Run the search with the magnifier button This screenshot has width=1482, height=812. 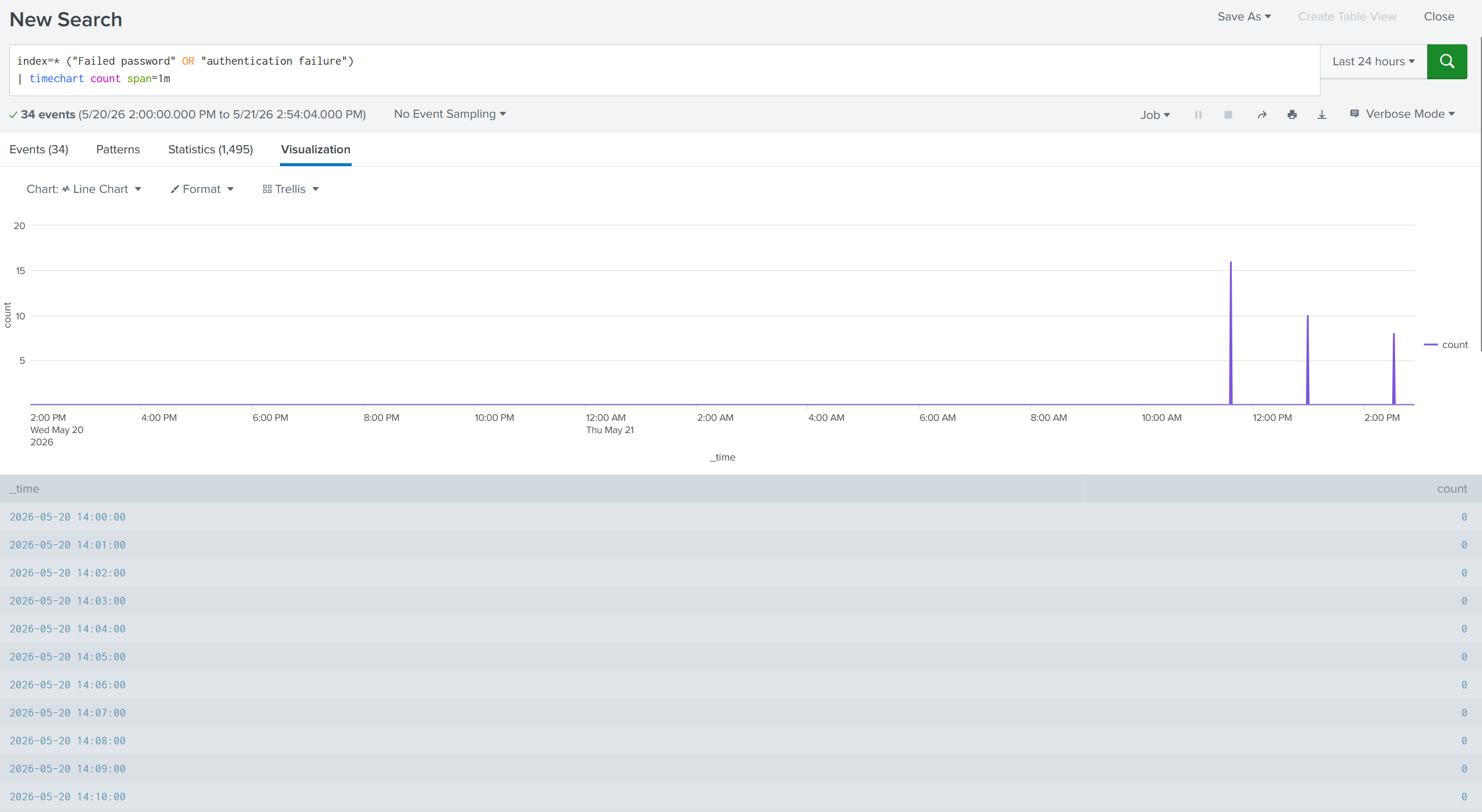(x=1446, y=61)
